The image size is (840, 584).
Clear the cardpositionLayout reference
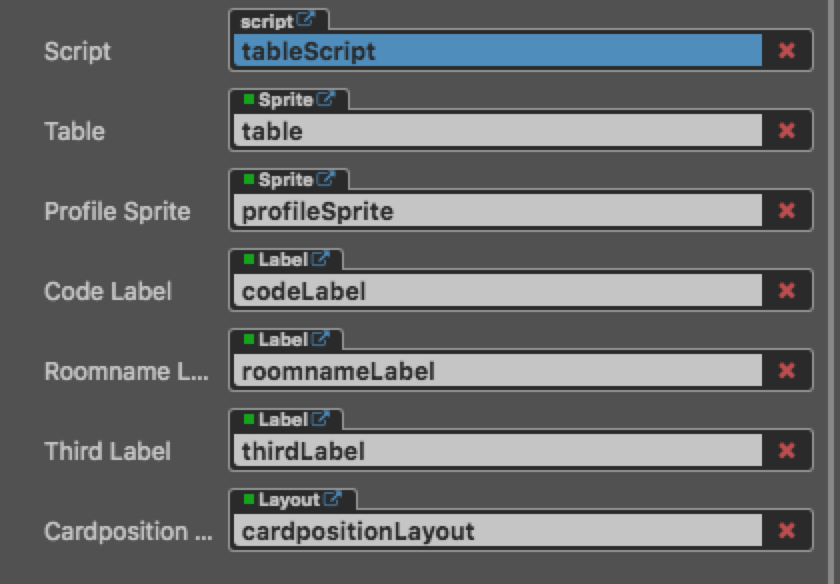[x=787, y=531]
